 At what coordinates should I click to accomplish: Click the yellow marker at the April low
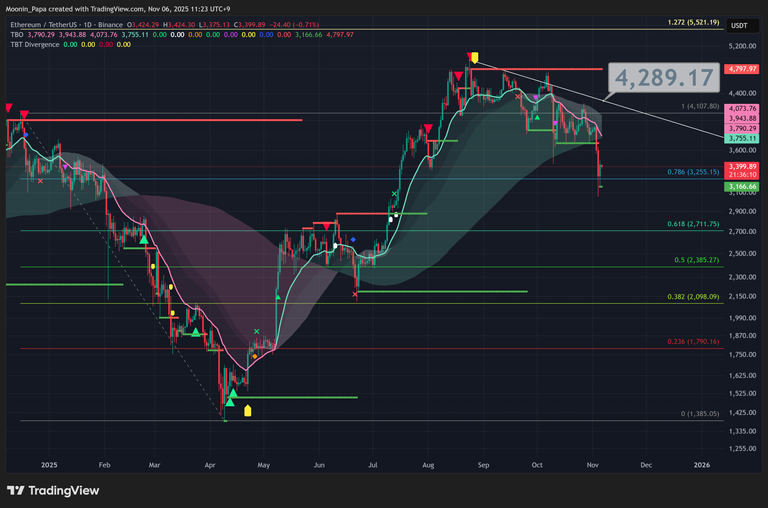tap(248, 410)
